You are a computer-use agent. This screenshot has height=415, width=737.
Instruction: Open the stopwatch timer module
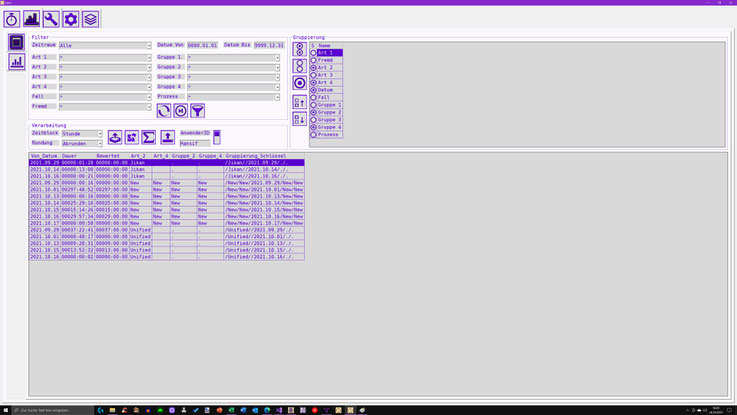(x=12, y=19)
